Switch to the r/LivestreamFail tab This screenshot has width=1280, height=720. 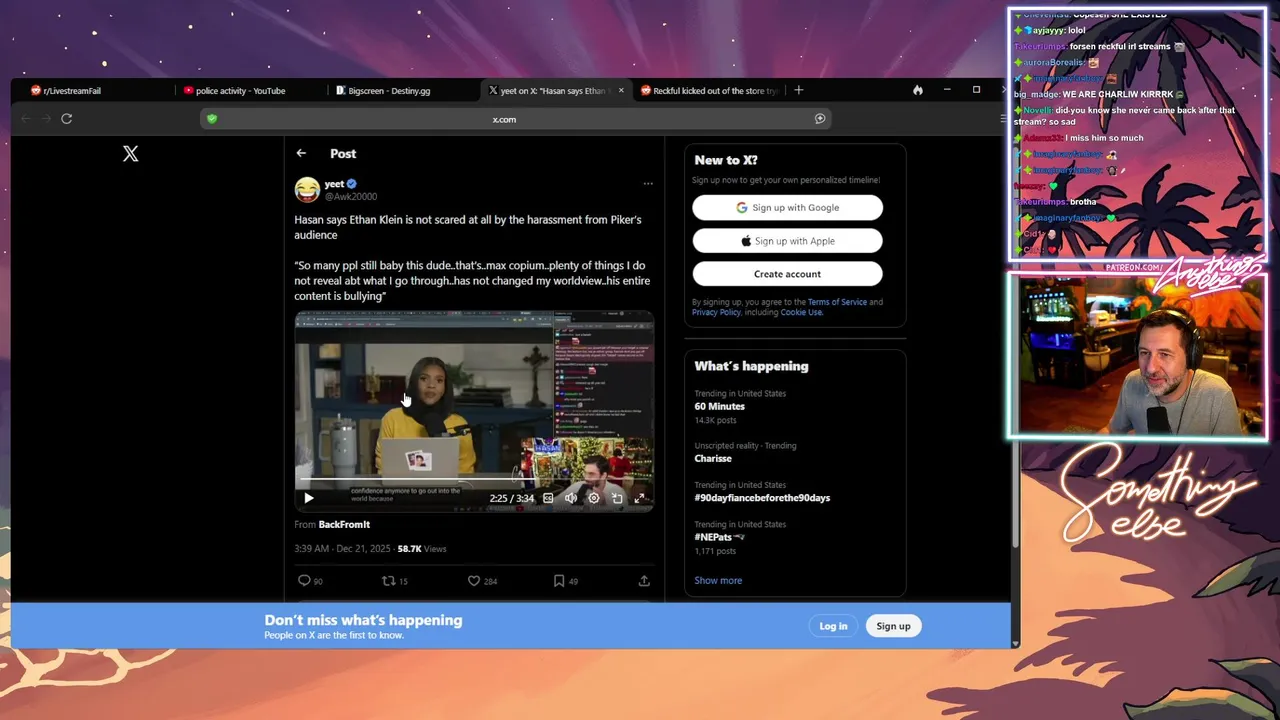click(95, 91)
